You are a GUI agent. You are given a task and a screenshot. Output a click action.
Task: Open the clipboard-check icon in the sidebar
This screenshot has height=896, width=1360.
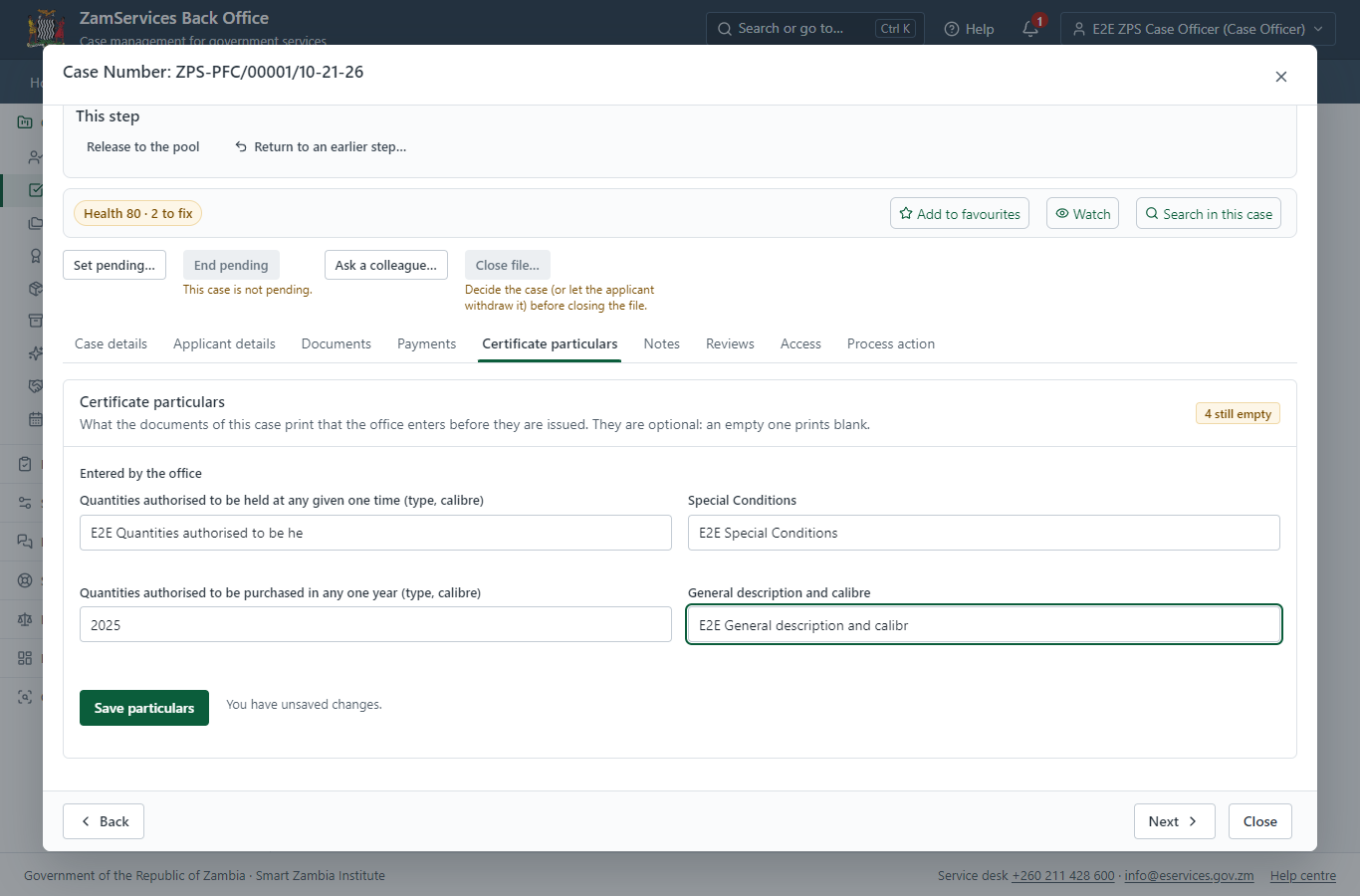[25, 464]
